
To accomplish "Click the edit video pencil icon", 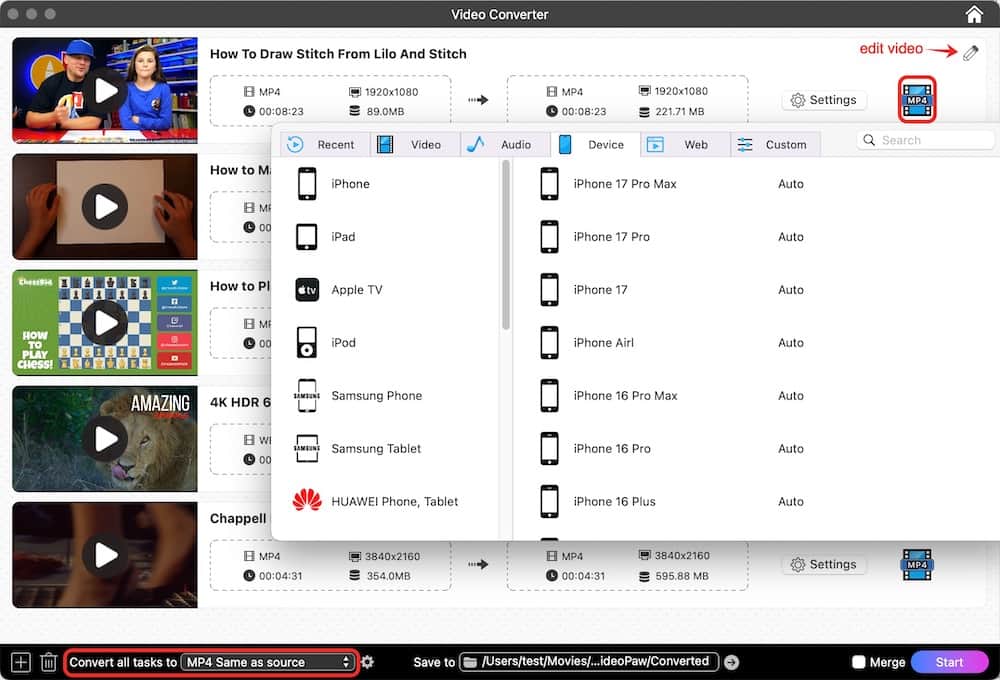I will click(967, 53).
